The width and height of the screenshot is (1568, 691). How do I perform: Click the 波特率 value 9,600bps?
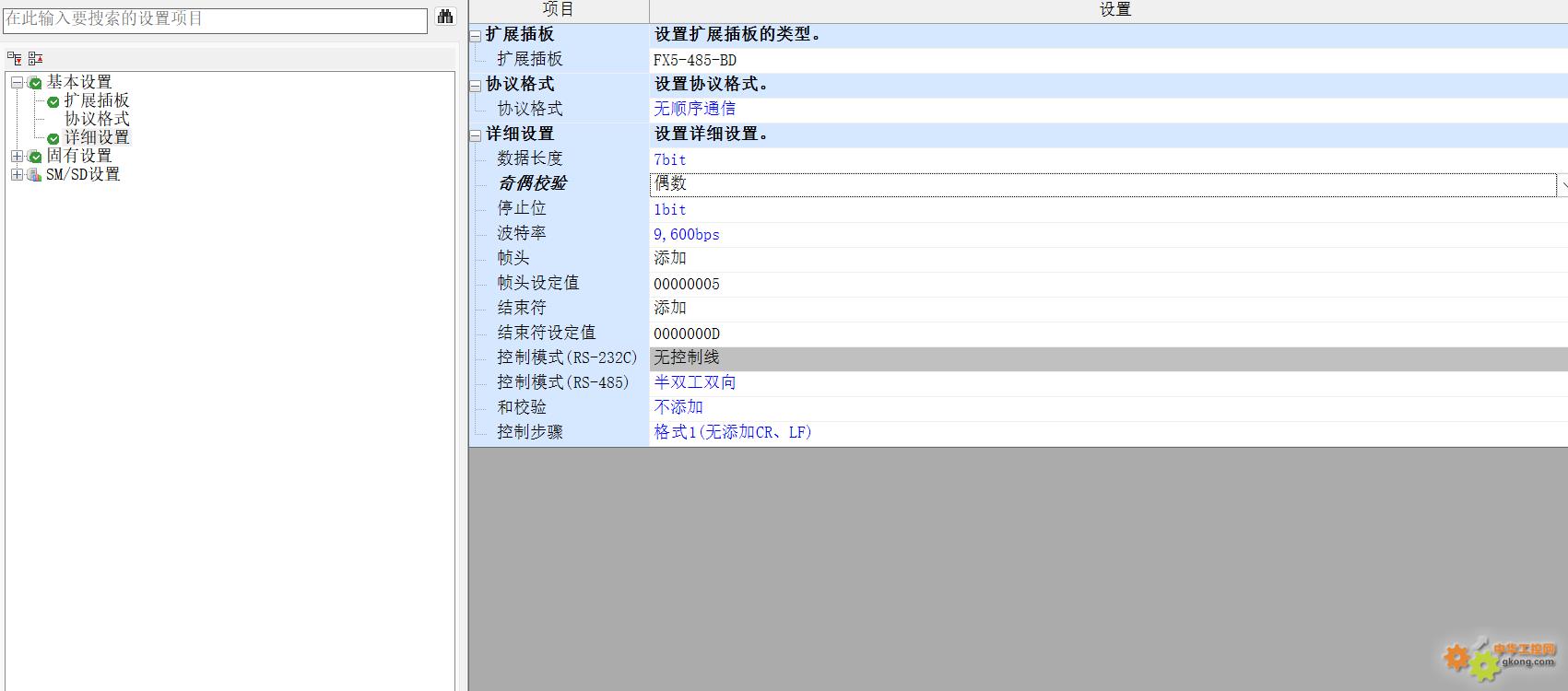687,234
